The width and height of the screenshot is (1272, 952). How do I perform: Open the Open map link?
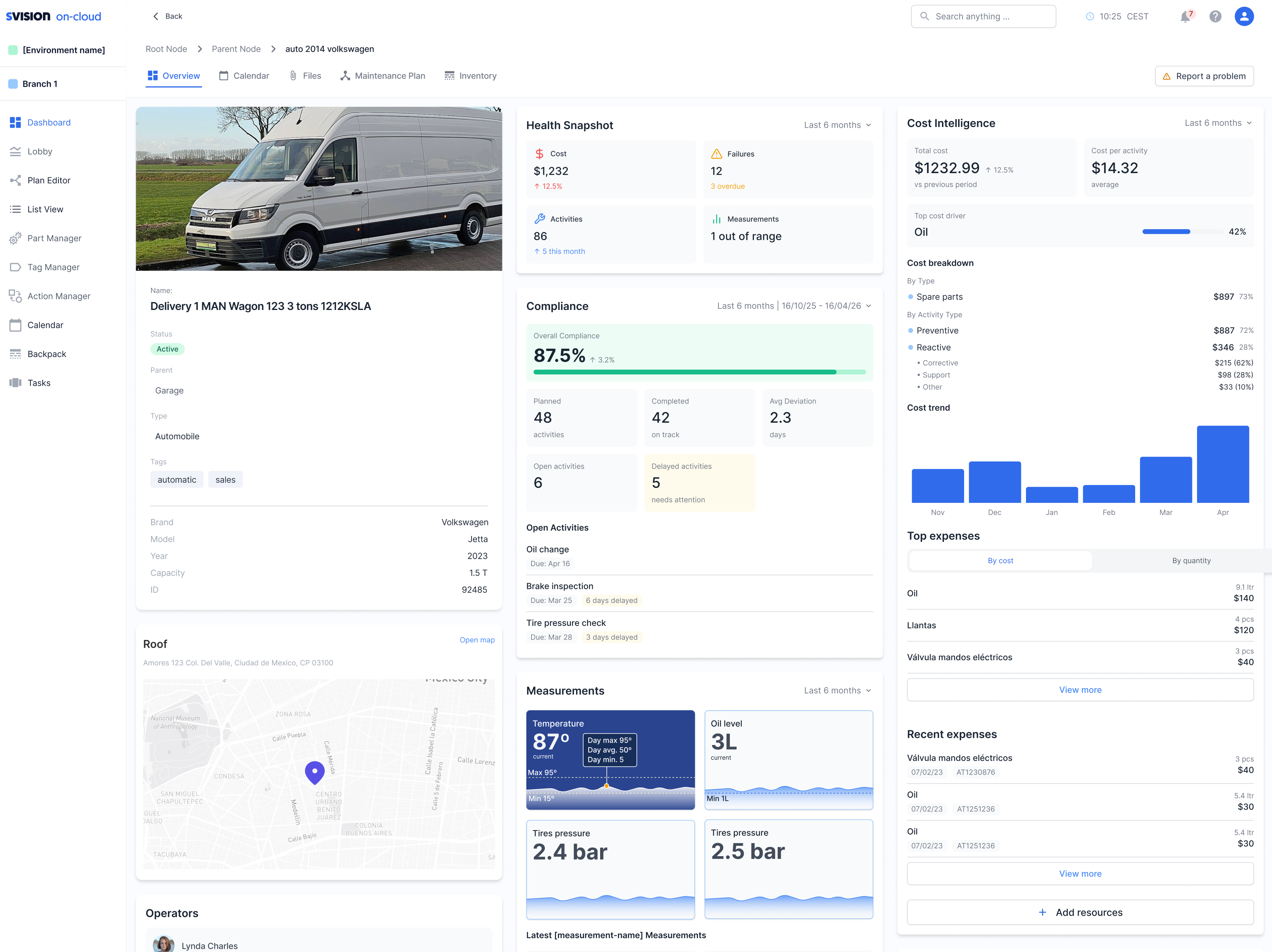(477, 640)
